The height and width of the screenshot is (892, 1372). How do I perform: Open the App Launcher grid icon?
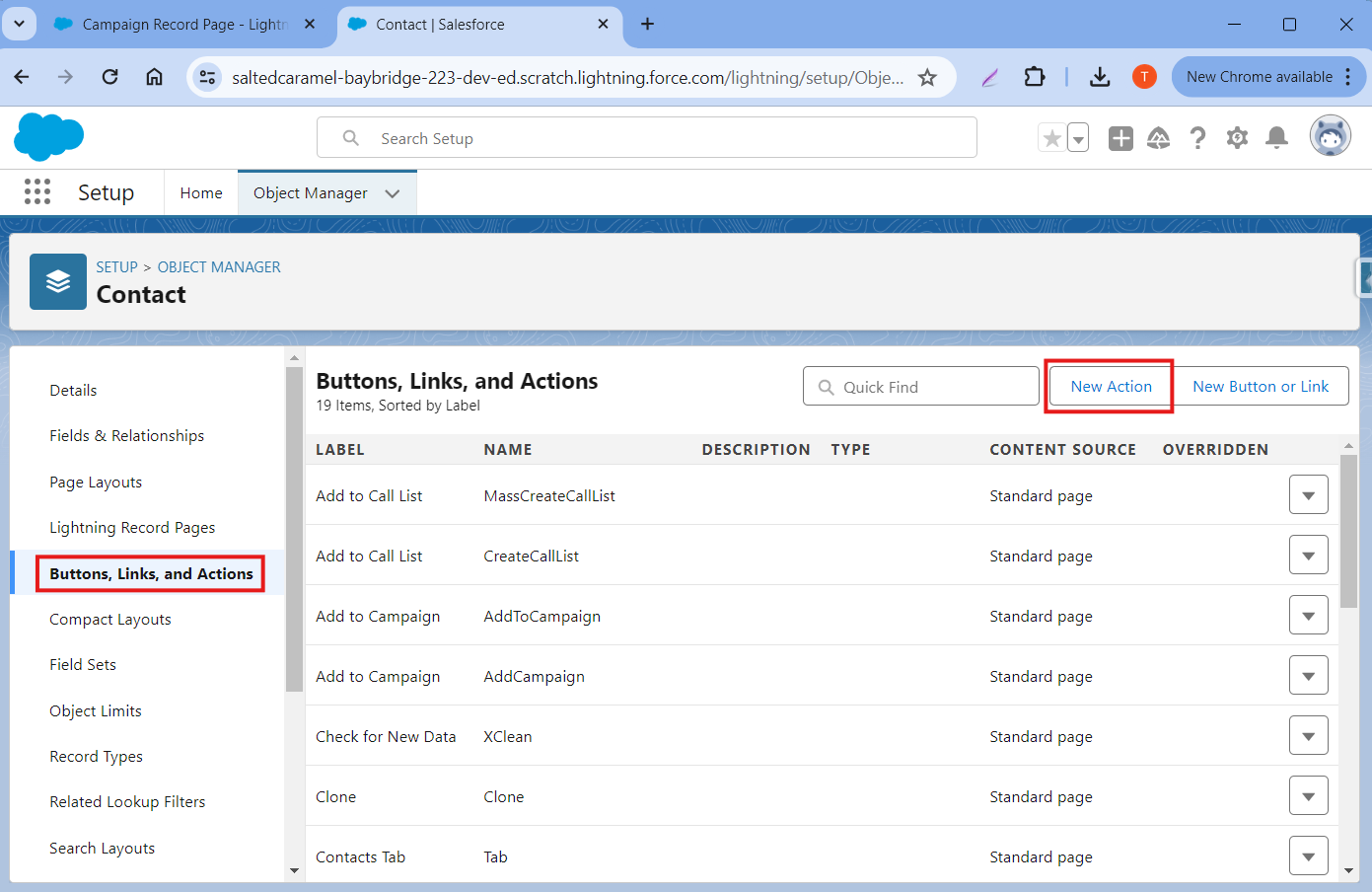[37, 191]
